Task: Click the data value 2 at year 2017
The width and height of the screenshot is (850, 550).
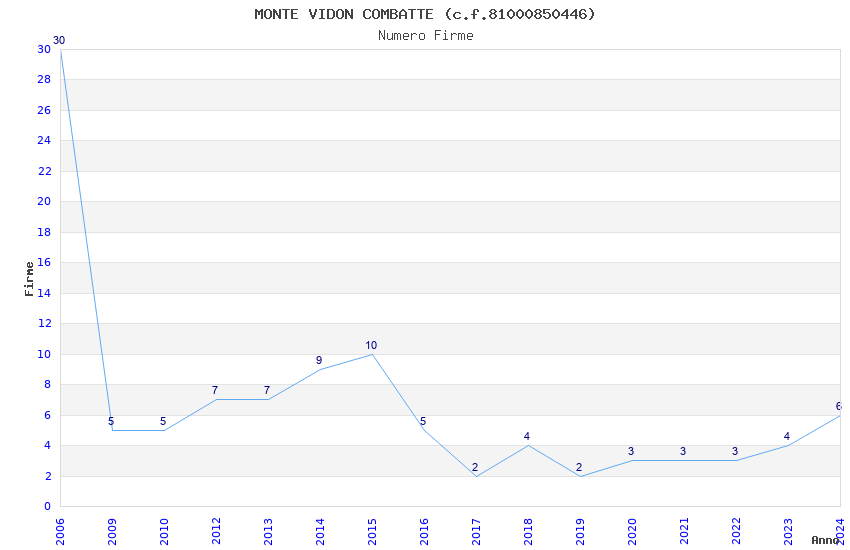Action: (x=475, y=468)
